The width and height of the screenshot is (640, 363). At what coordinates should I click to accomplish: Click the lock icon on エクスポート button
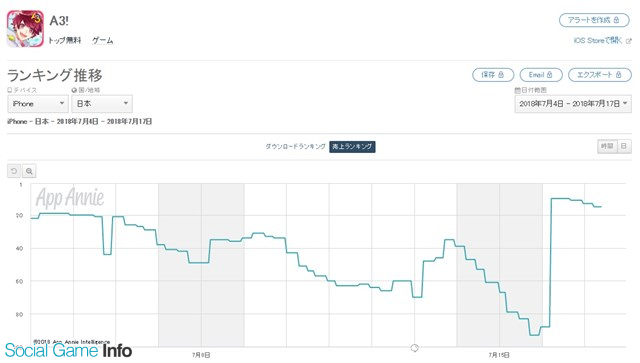[x=618, y=75]
